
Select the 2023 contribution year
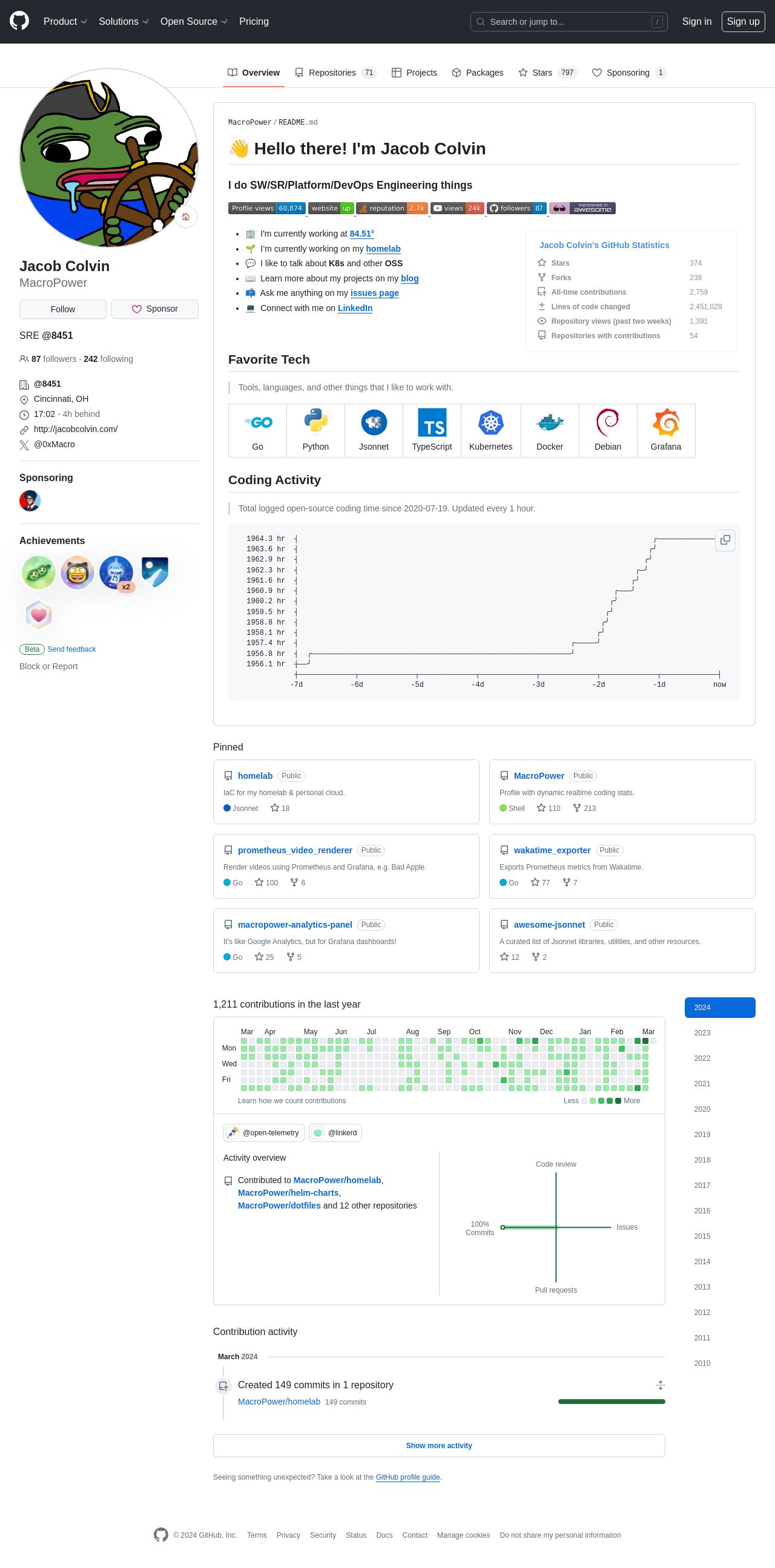pos(721,1033)
